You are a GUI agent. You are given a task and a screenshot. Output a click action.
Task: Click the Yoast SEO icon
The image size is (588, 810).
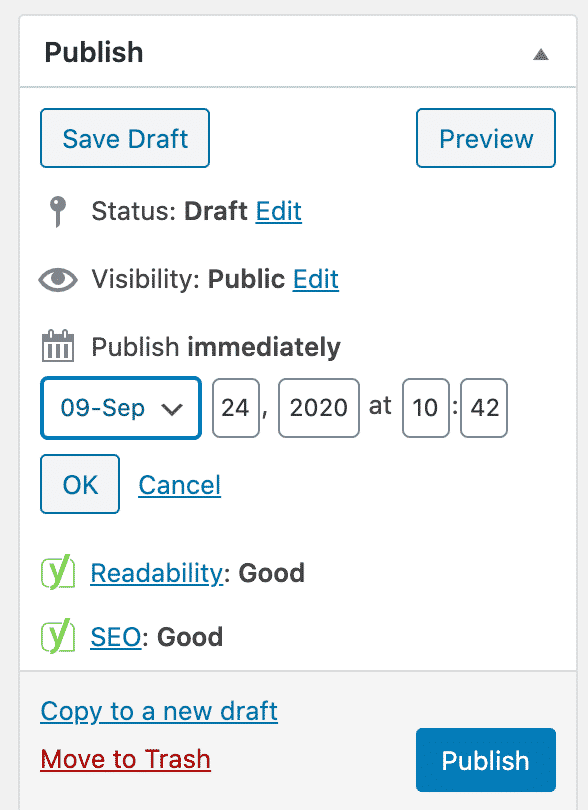58,636
